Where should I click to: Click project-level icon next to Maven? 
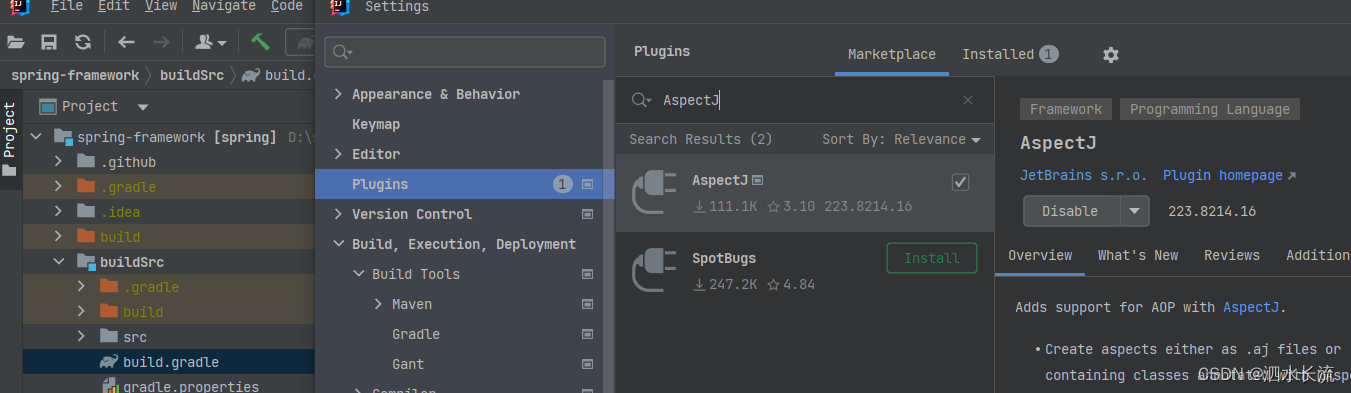(587, 304)
